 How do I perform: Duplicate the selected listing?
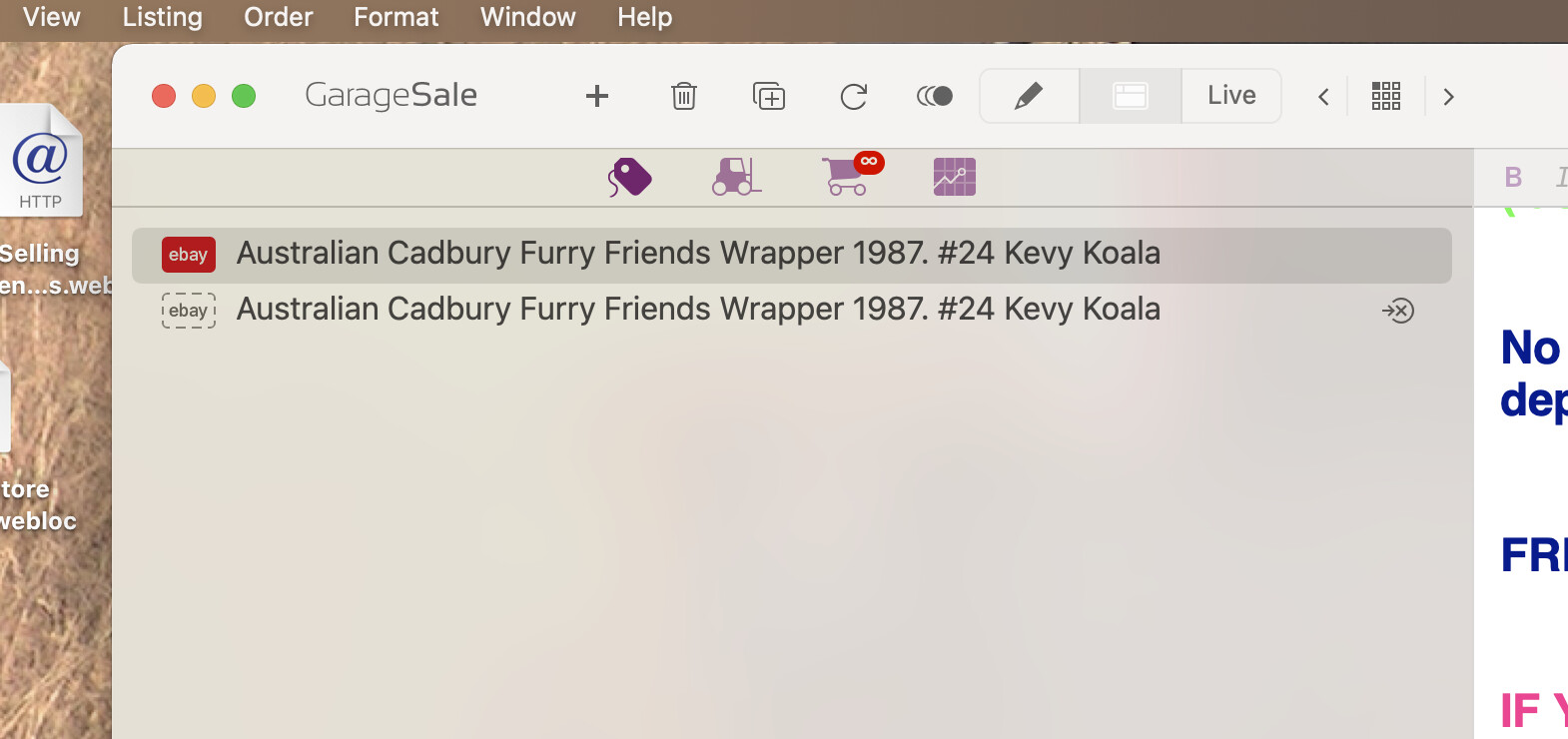(x=769, y=96)
